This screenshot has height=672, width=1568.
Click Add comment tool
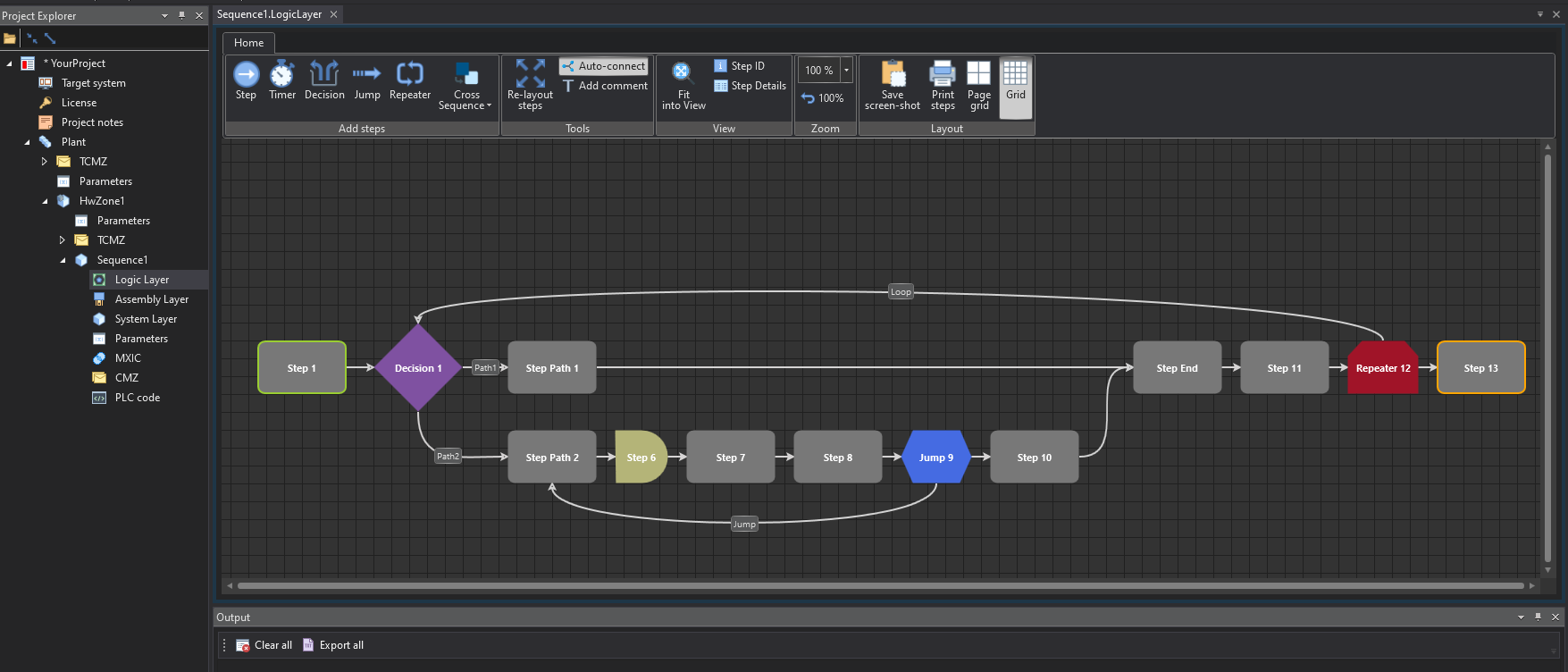coord(604,86)
